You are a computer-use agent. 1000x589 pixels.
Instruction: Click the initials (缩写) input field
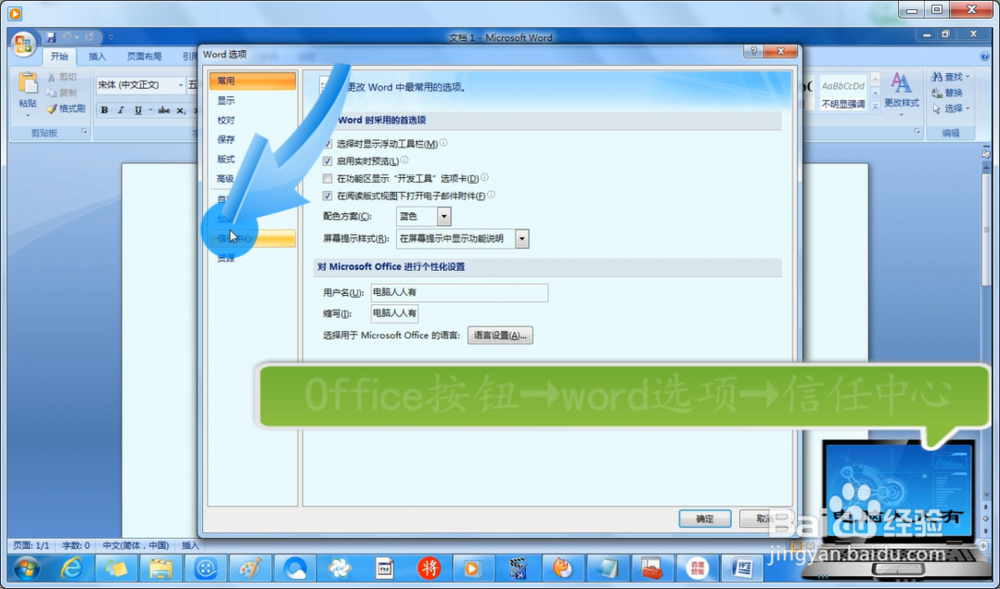click(395, 313)
